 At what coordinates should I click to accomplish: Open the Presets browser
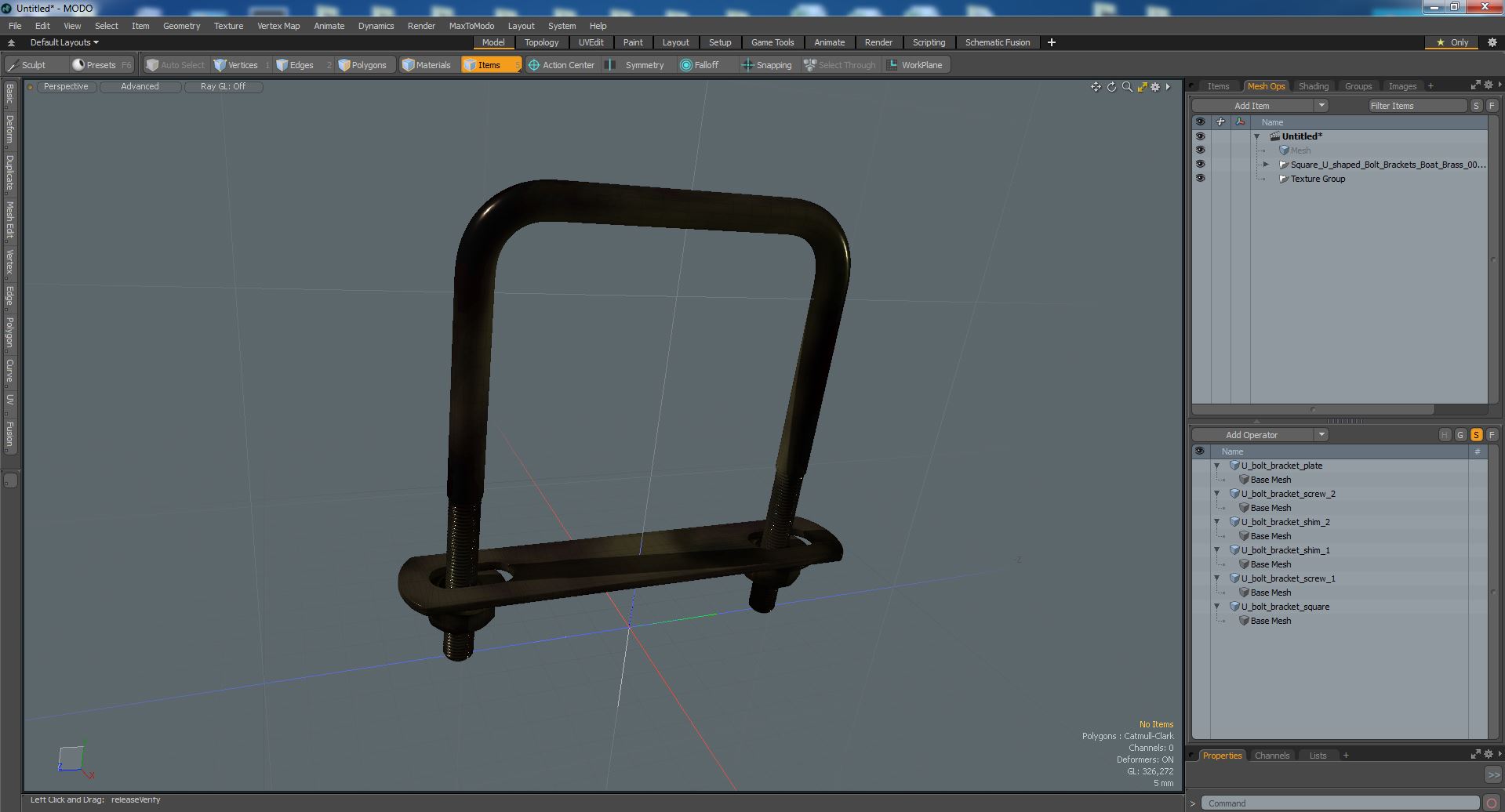click(x=100, y=65)
